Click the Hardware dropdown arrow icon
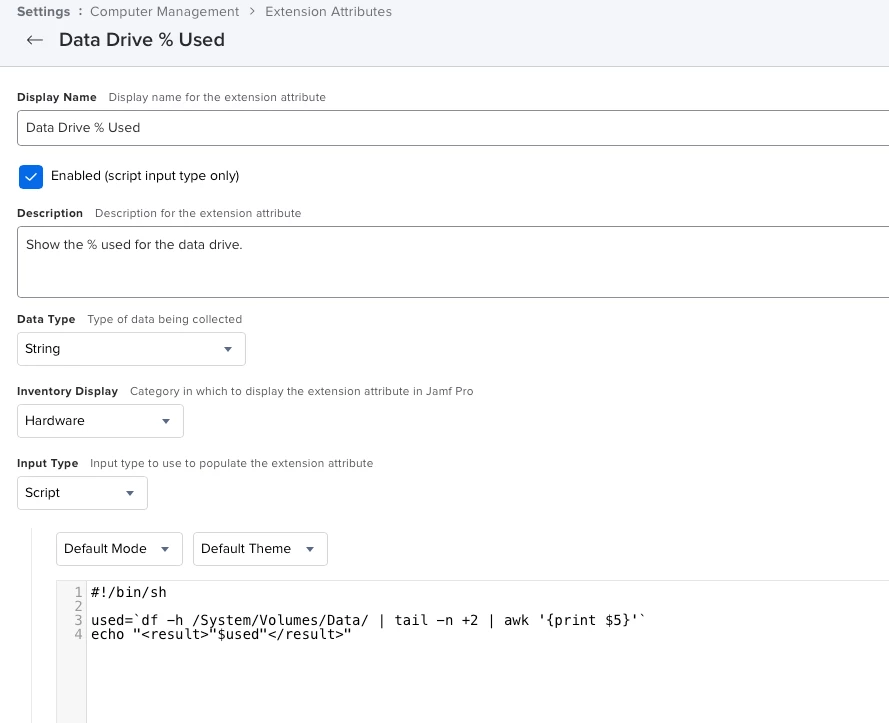The width and height of the screenshot is (889, 723). [x=166, y=421]
